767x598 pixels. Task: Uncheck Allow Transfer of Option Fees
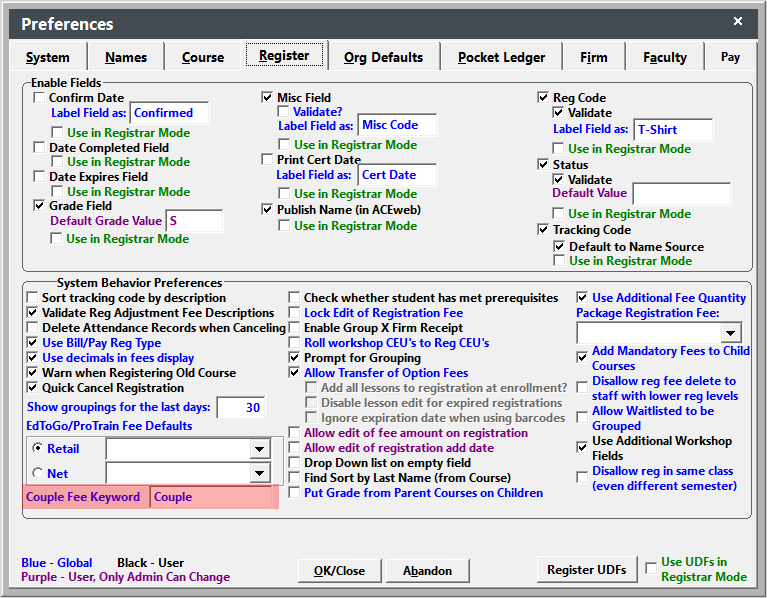pyautogui.click(x=294, y=373)
